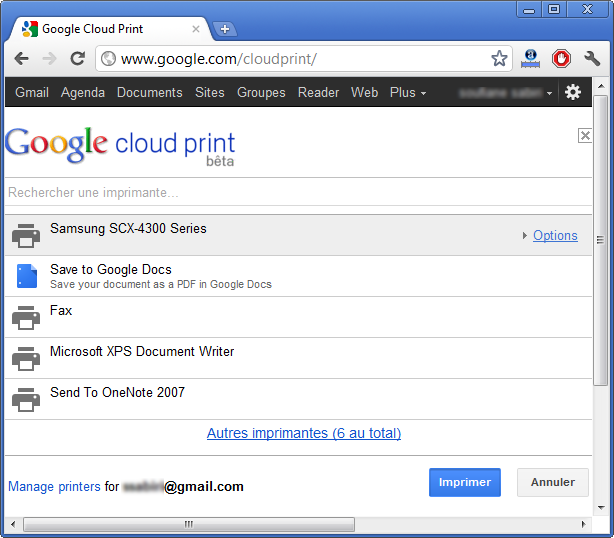The height and width of the screenshot is (538, 614).
Task: Open the Options link for Samsung printer
Action: pyautogui.click(x=555, y=235)
